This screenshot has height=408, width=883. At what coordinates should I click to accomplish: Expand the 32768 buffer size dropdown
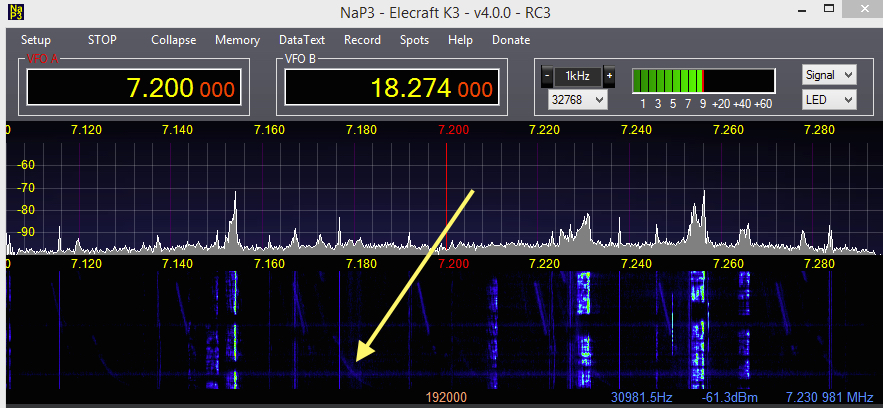click(x=578, y=100)
